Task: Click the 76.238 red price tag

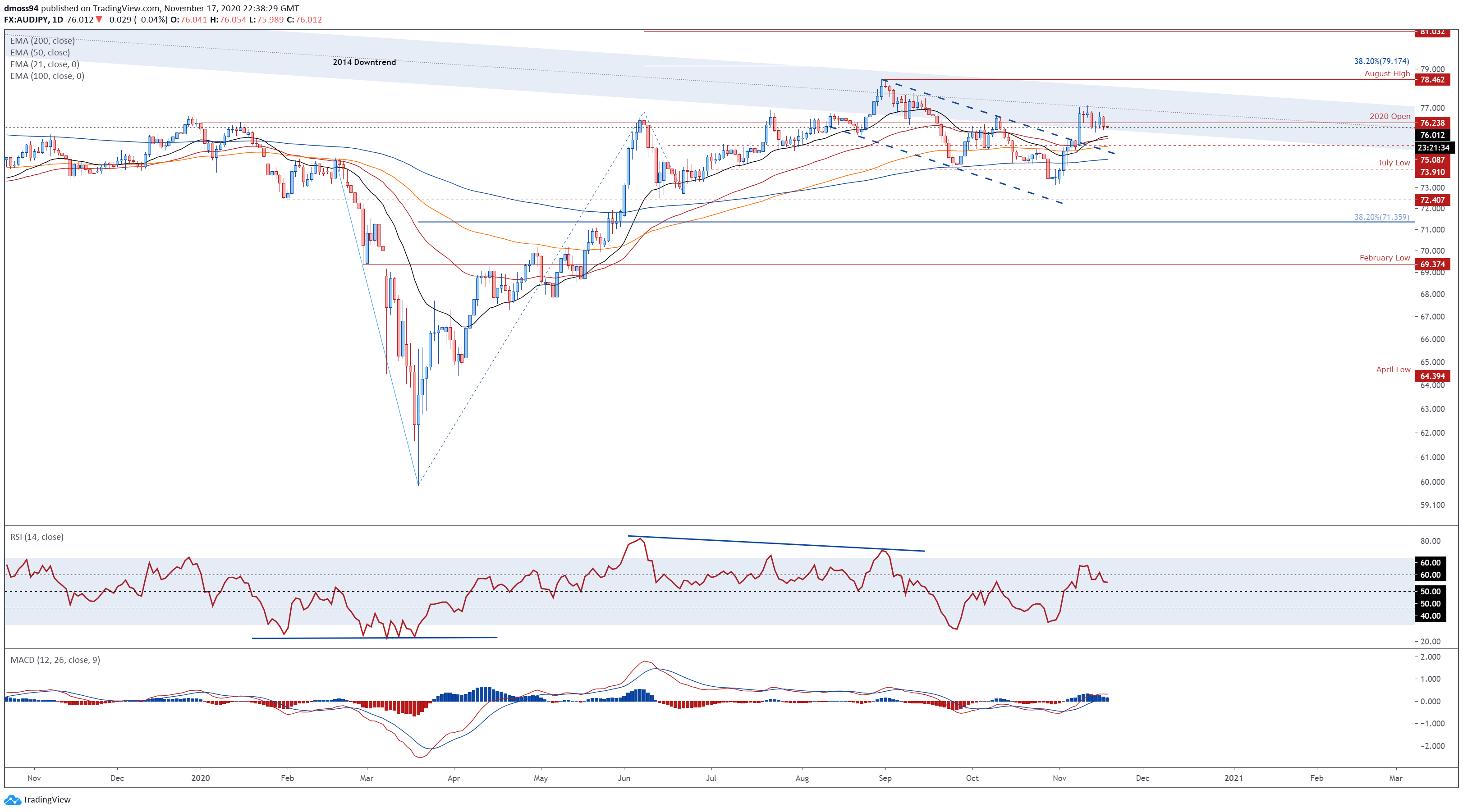Action: pyautogui.click(x=1432, y=123)
